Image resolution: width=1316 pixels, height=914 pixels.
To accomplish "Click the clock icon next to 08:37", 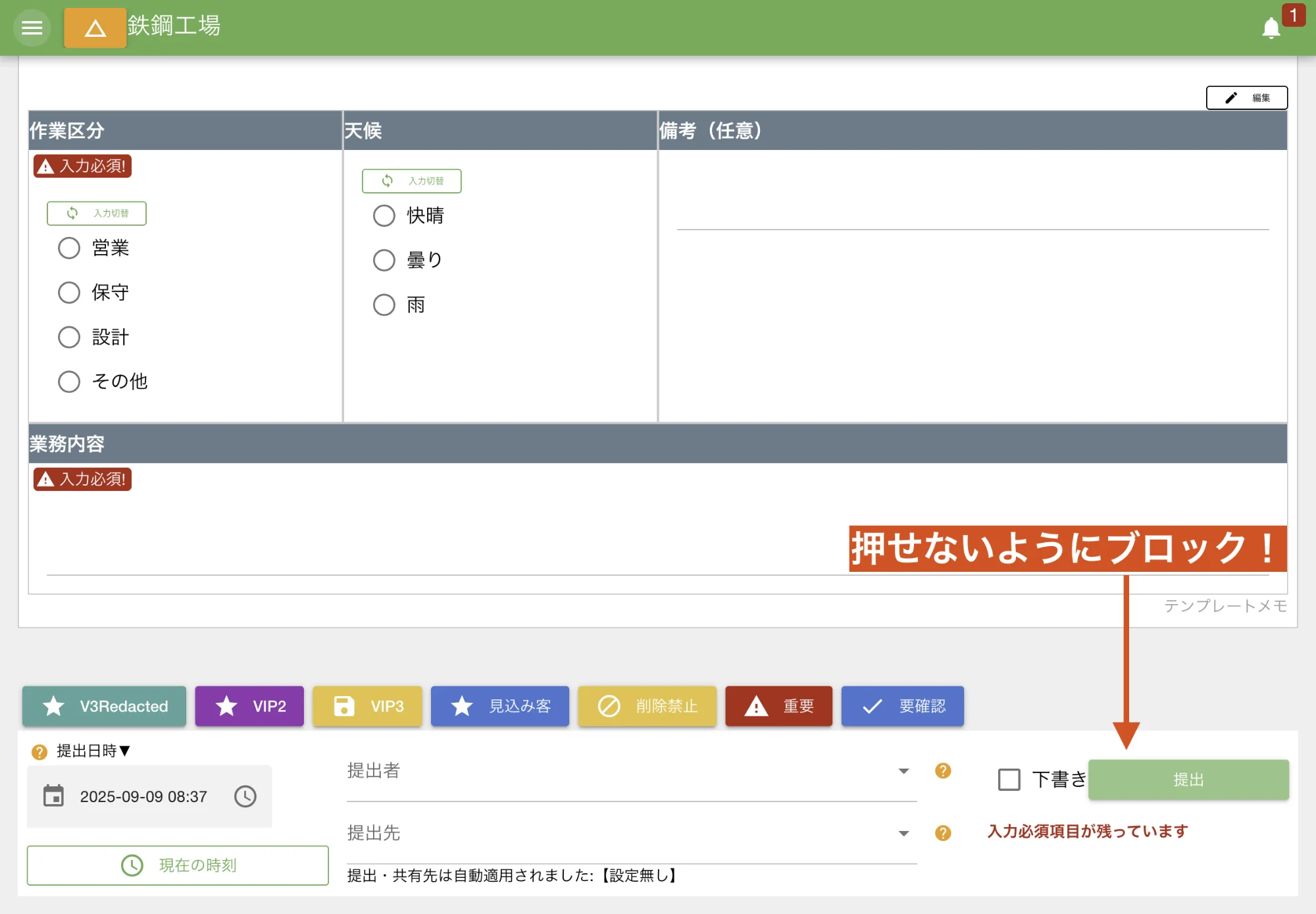I will click(x=245, y=796).
